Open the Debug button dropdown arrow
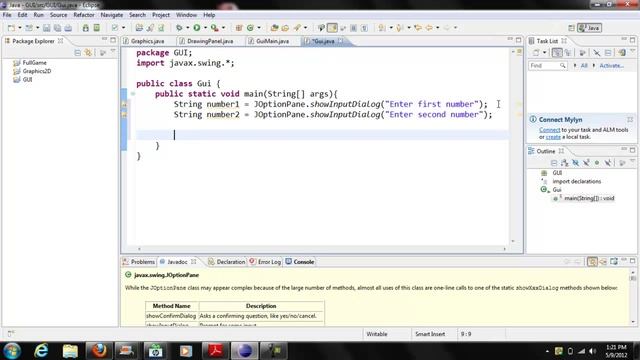 click(187, 28)
